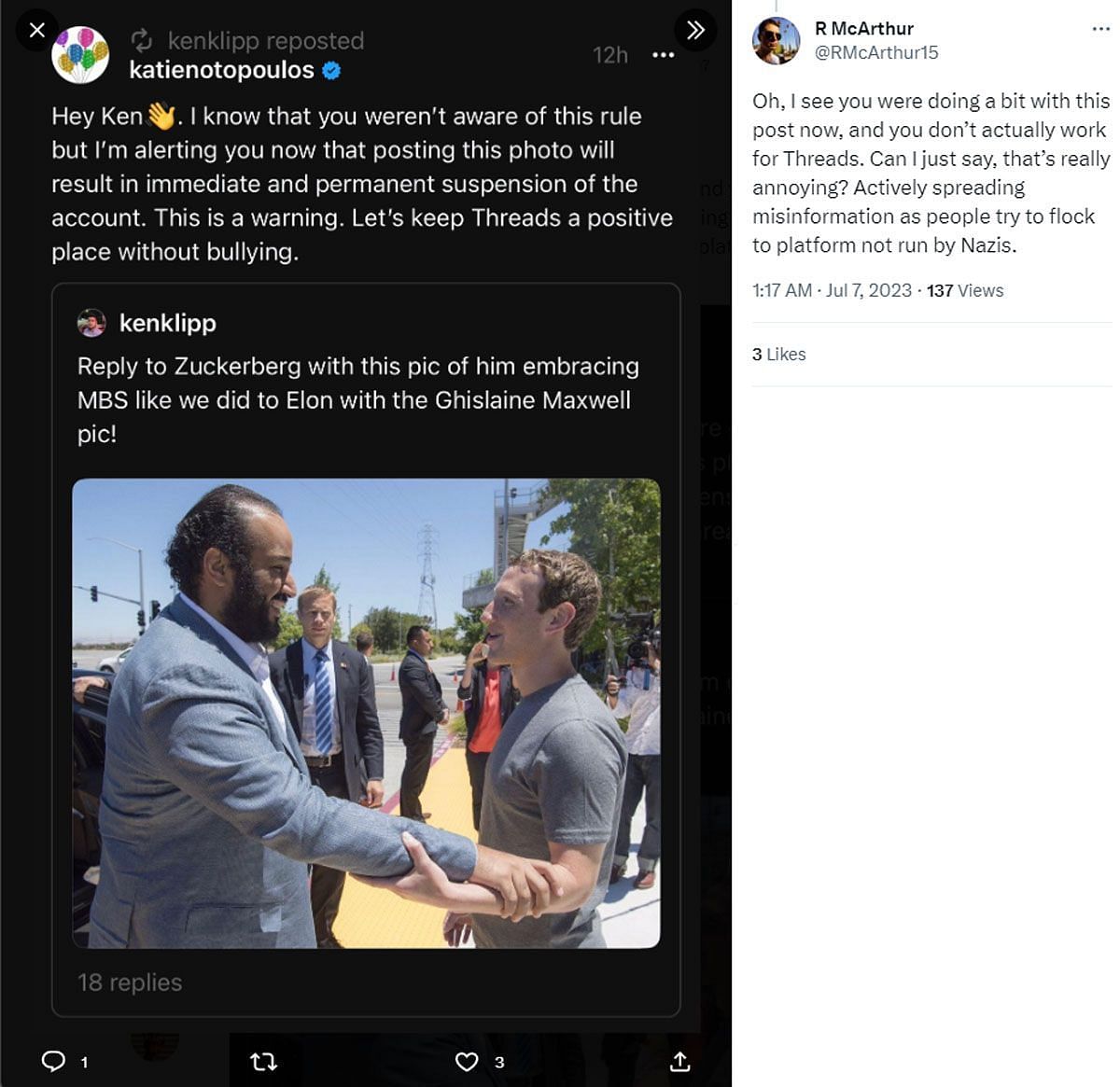1120x1087 pixels.
Task: Click the reply speech bubble icon
Action: click(x=54, y=1061)
